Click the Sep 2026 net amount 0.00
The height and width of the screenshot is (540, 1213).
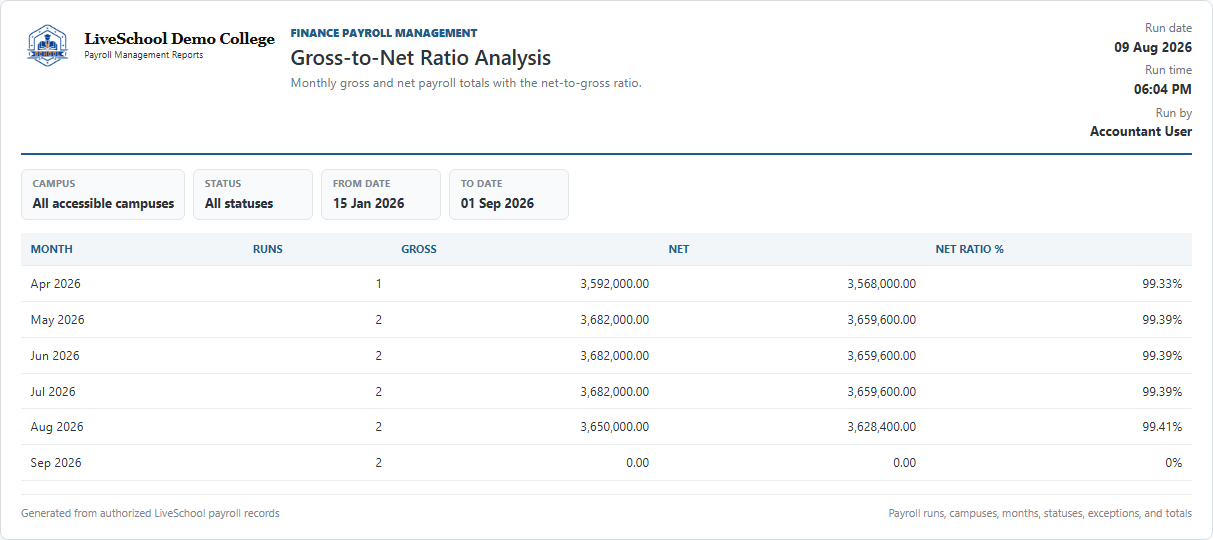[x=904, y=463]
